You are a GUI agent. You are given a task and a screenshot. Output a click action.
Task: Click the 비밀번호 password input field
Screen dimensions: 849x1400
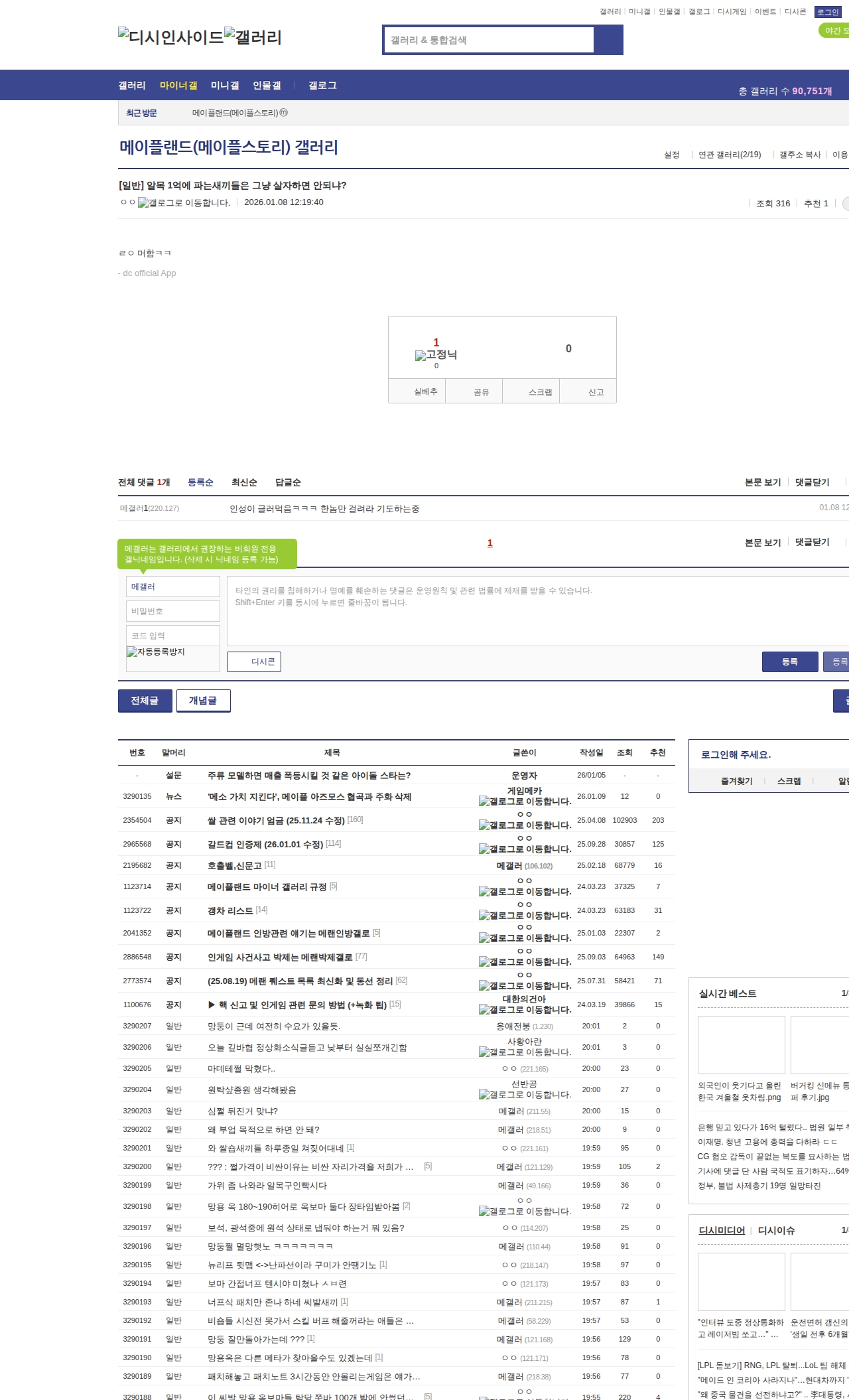pos(172,611)
